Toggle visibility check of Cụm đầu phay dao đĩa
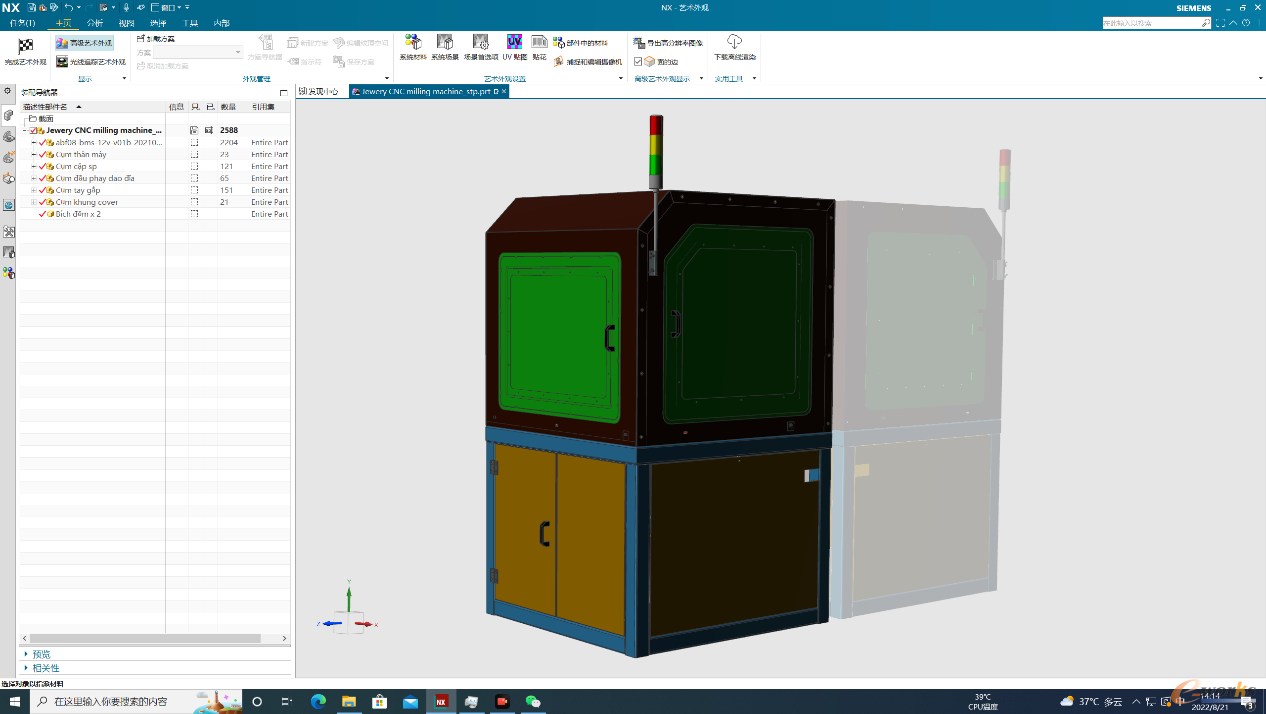 tap(43, 178)
